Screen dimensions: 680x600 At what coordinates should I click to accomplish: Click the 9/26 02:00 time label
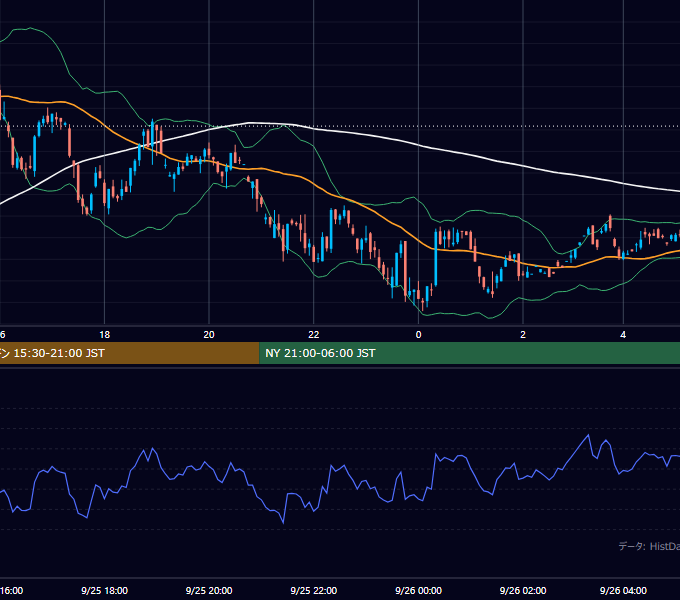point(523,590)
